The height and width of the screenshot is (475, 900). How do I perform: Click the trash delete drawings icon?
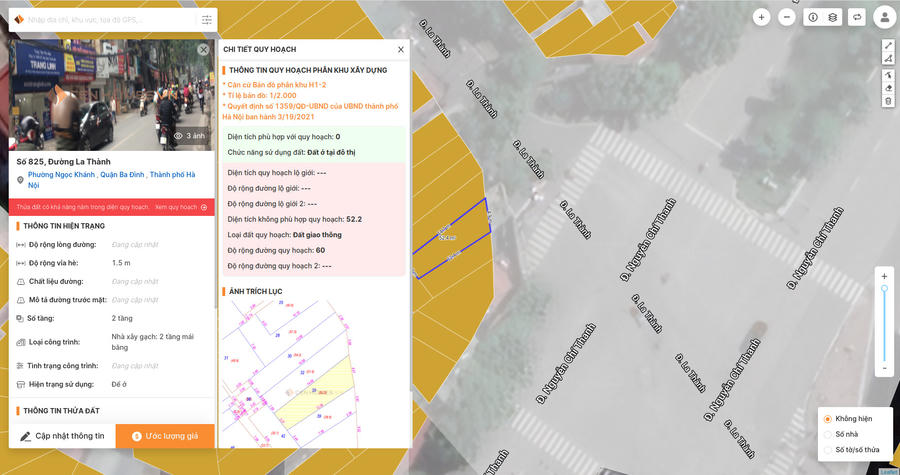[888, 101]
